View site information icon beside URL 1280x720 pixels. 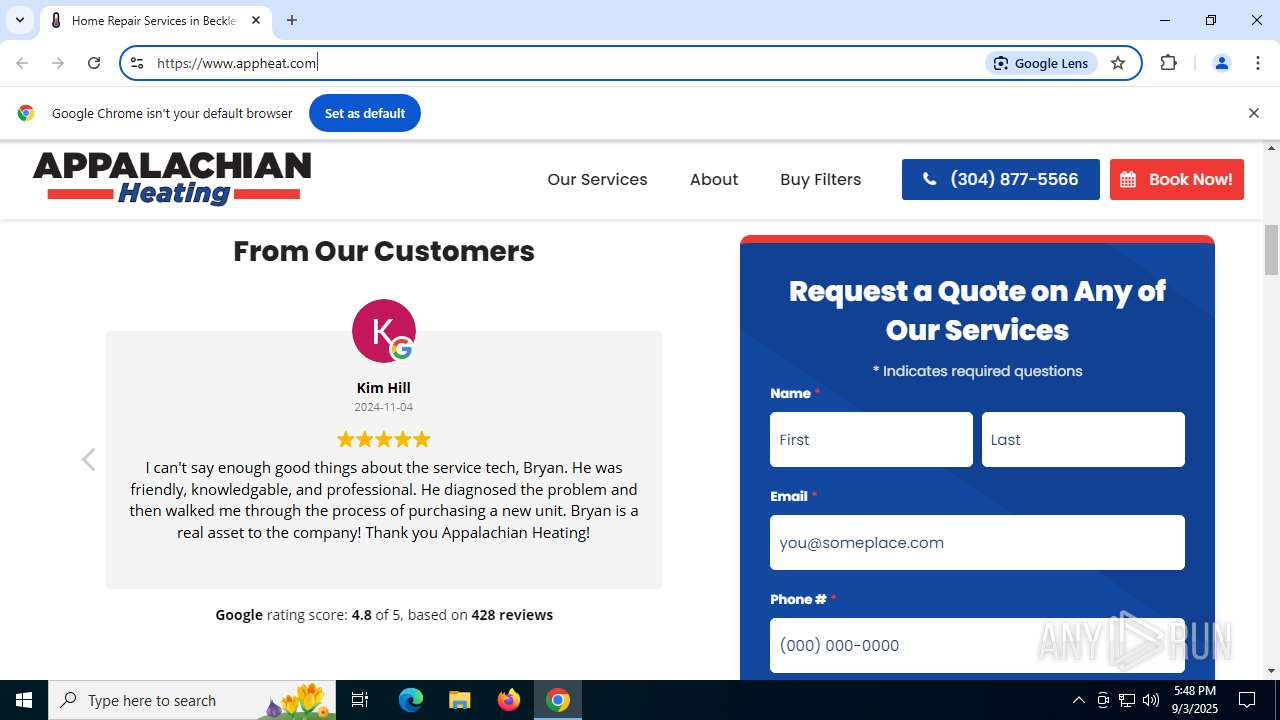click(x=137, y=63)
